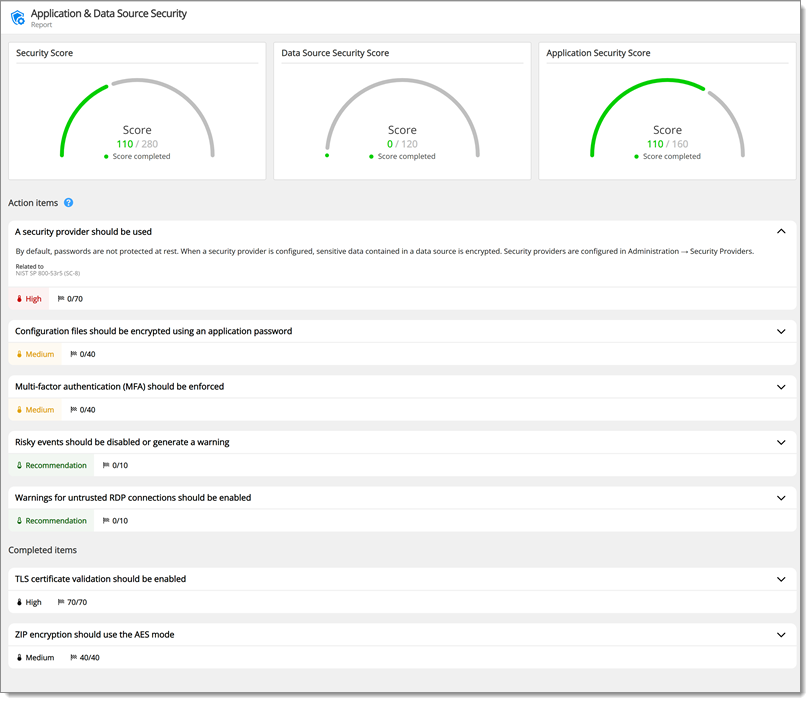Click the red 'High' severity label

(34, 299)
